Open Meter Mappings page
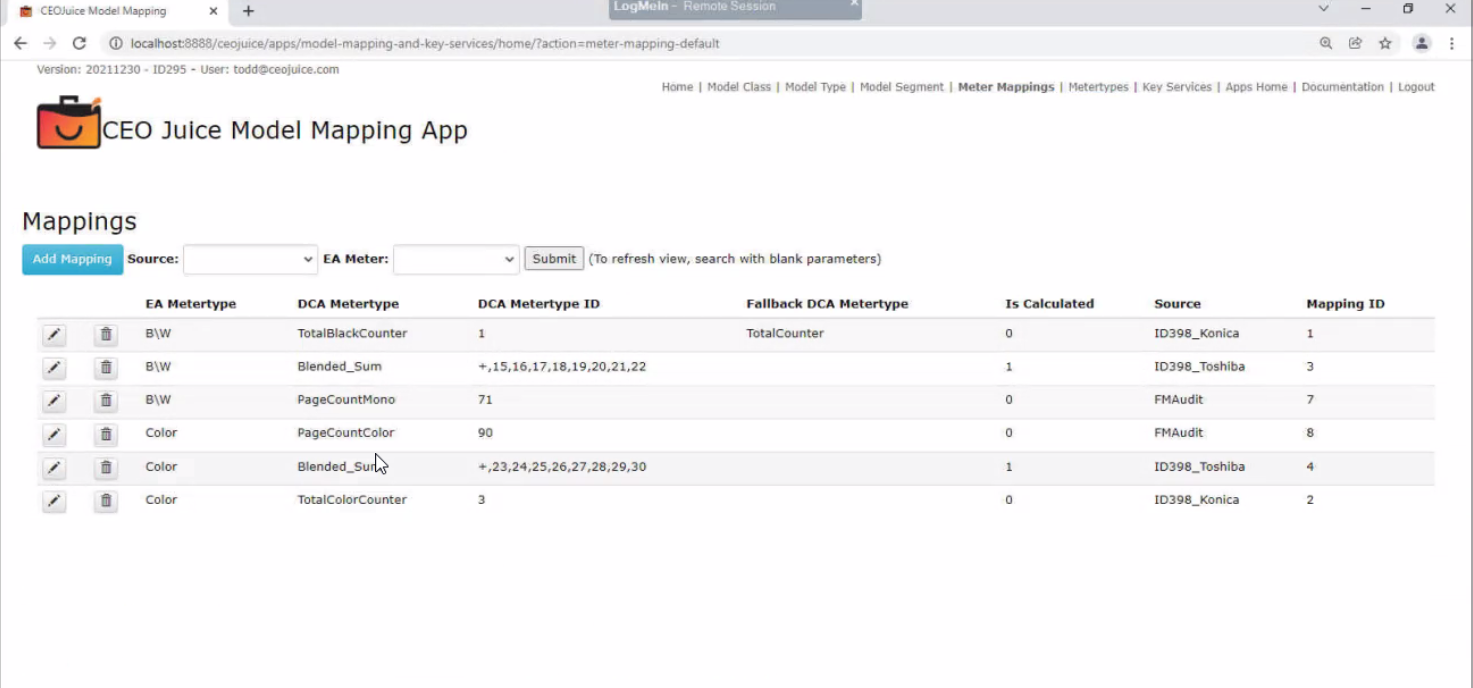Image resolution: width=1473 pixels, height=688 pixels. [1006, 87]
